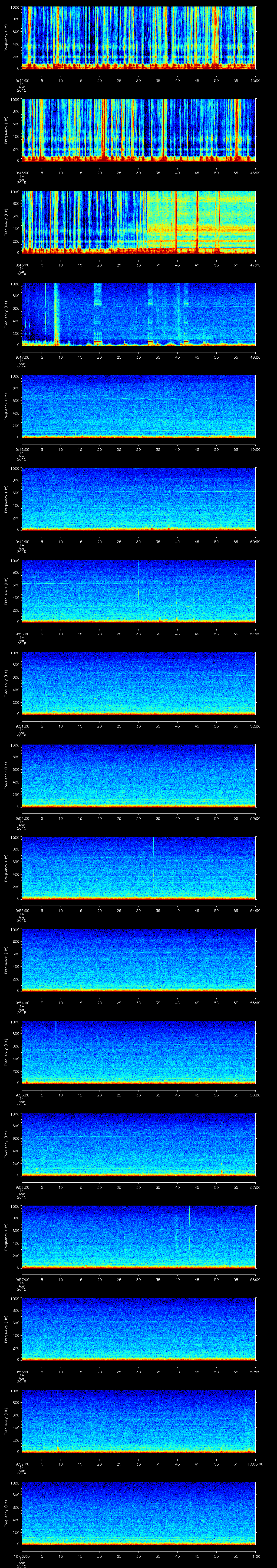Click the spectrogram panel starting at 9:53:00

(x=139, y=868)
